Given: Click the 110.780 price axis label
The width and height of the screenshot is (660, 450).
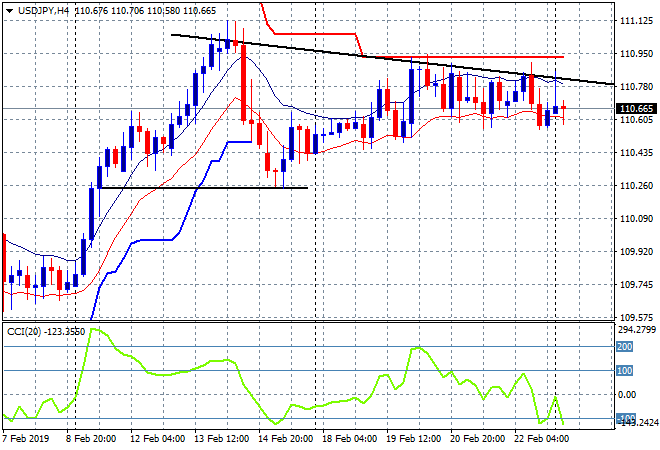Looking at the screenshot, I should tap(636, 86).
